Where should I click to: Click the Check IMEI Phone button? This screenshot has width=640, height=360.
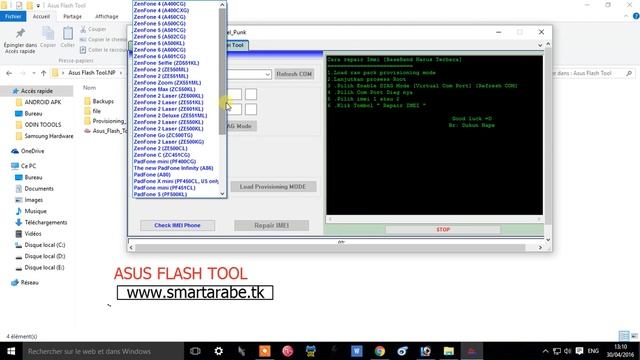pos(177,225)
